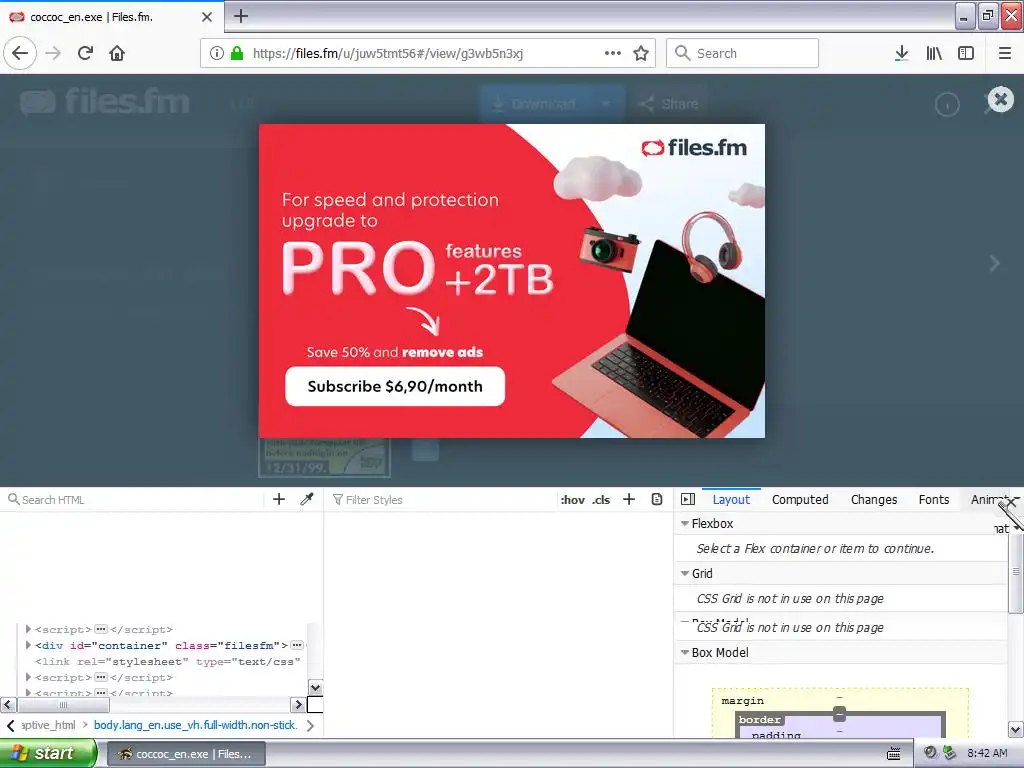Image resolution: width=1024 pixels, height=768 pixels.
Task: Collapse the Grid section
Action: click(685, 573)
